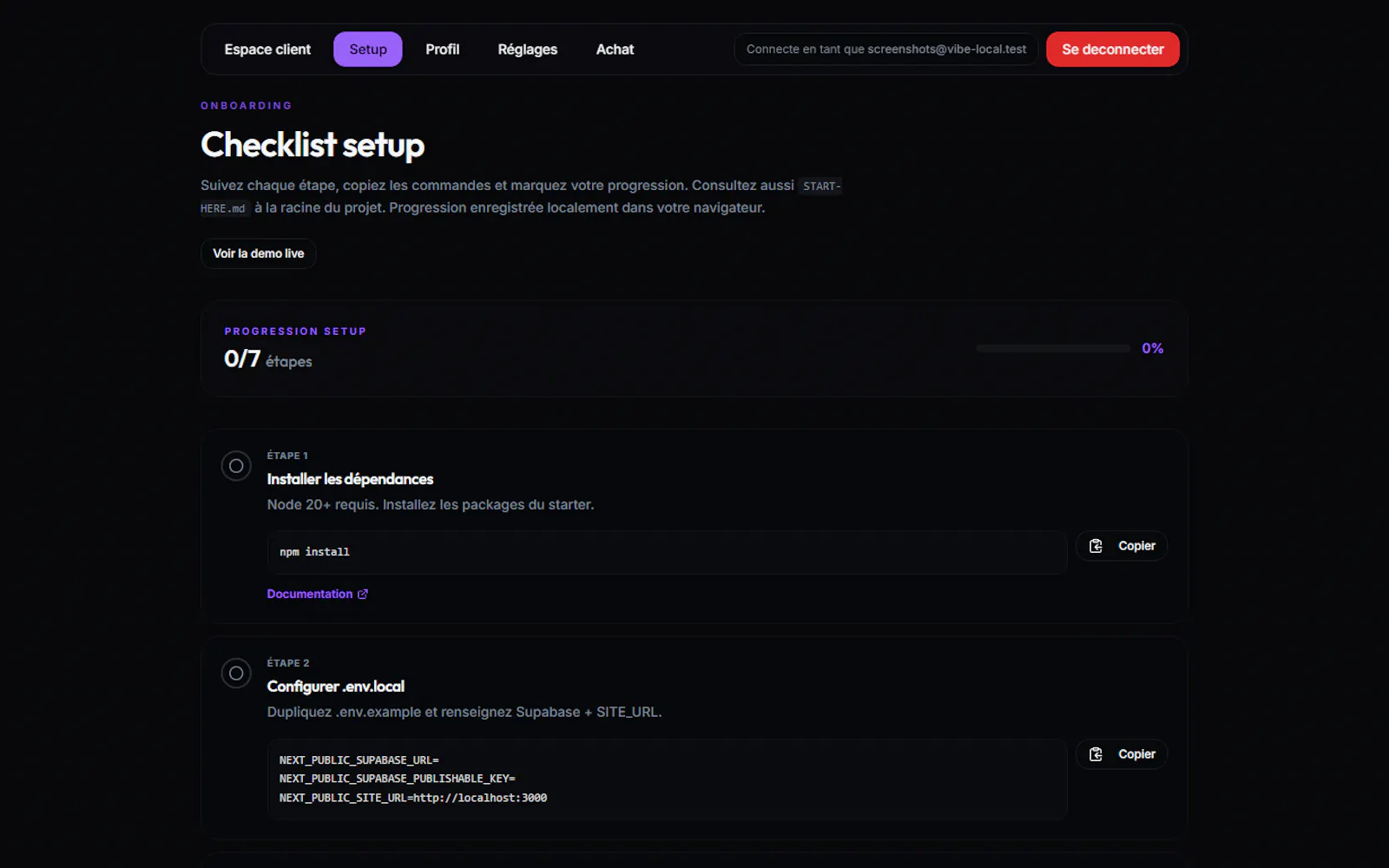
Task: Click the setup progress bar
Action: [x=1053, y=348]
